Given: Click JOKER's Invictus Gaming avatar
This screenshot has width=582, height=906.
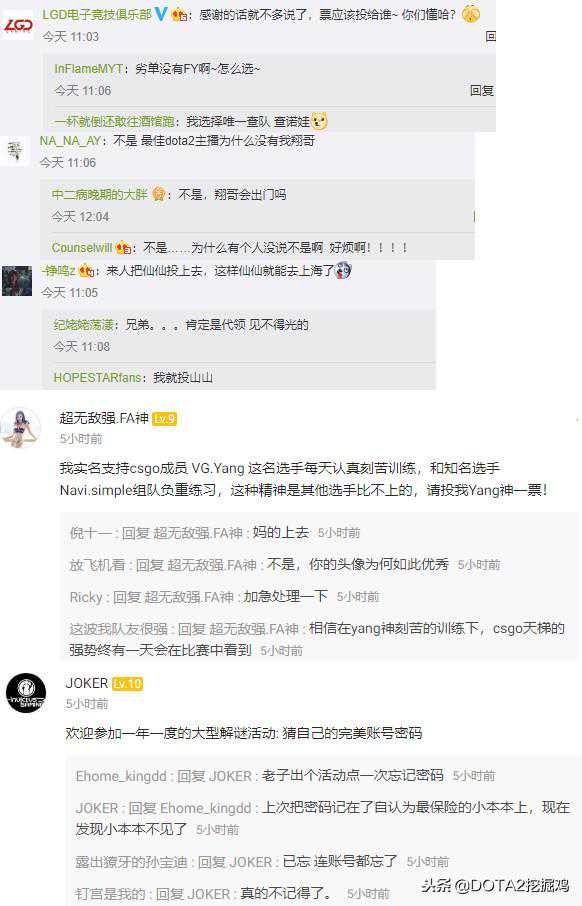Looking at the screenshot, I should (x=26, y=693).
